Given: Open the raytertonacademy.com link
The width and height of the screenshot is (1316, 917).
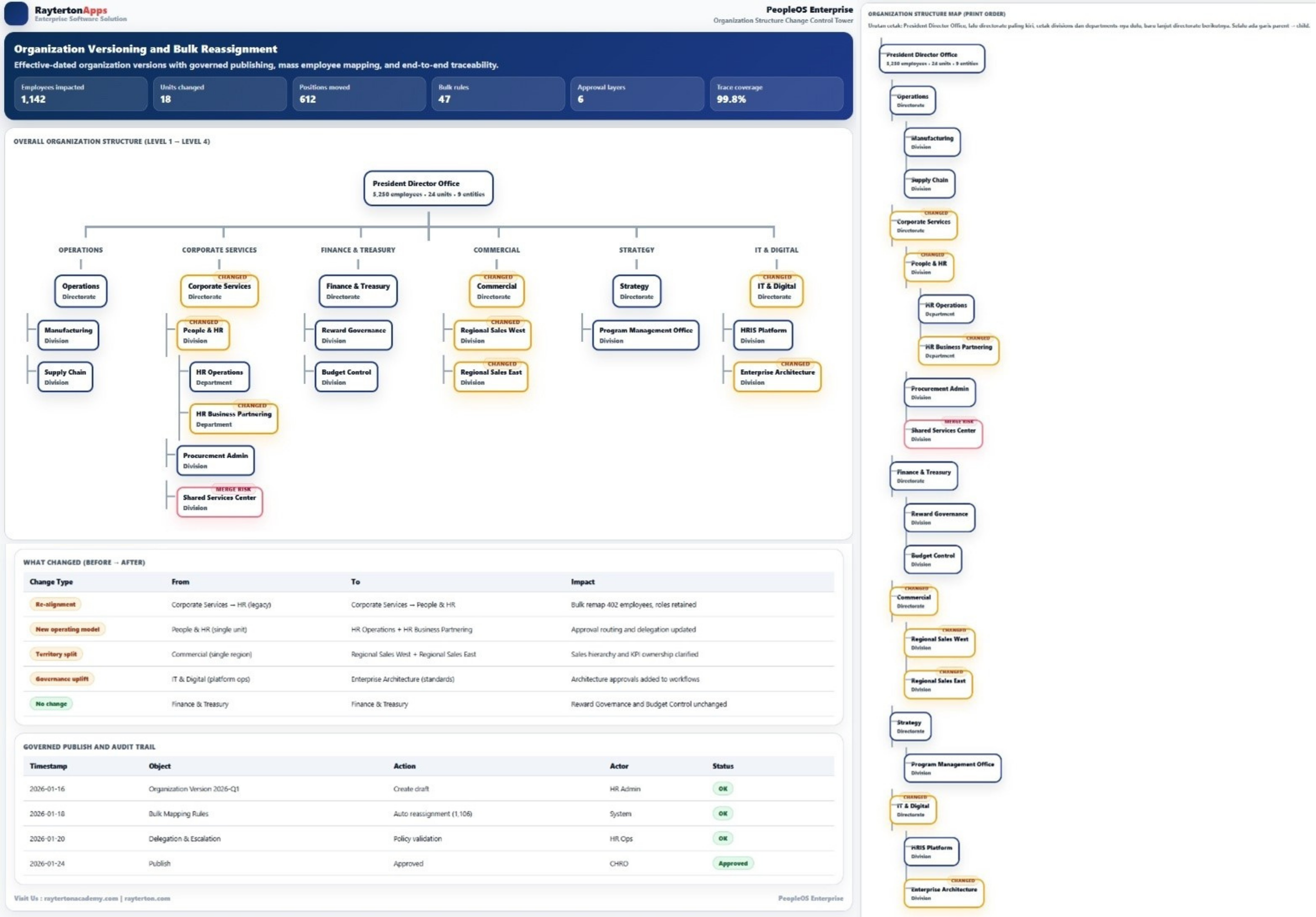Looking at the screenshot, I should [81, 899].
